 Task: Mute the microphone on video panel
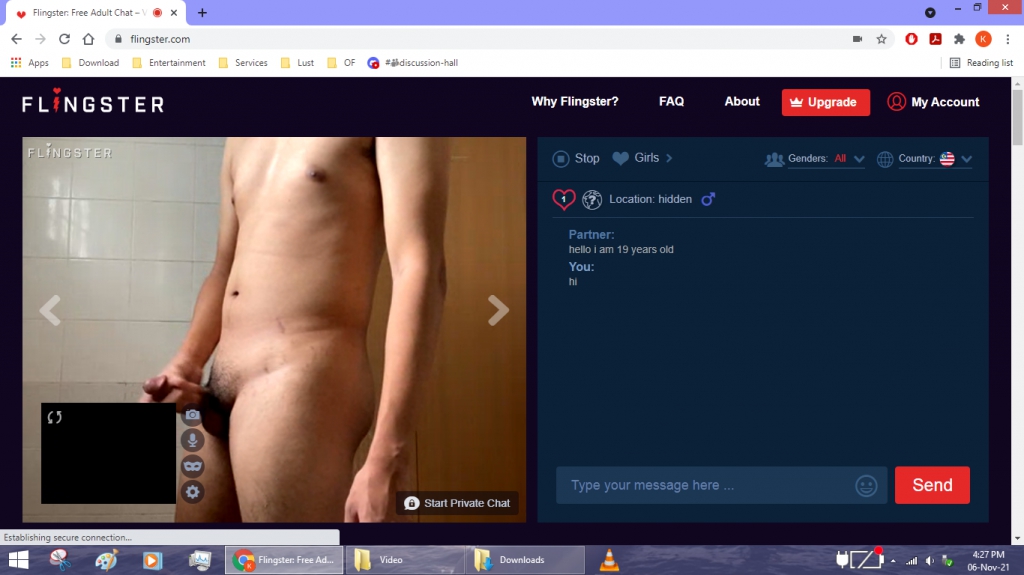[192, 440]
